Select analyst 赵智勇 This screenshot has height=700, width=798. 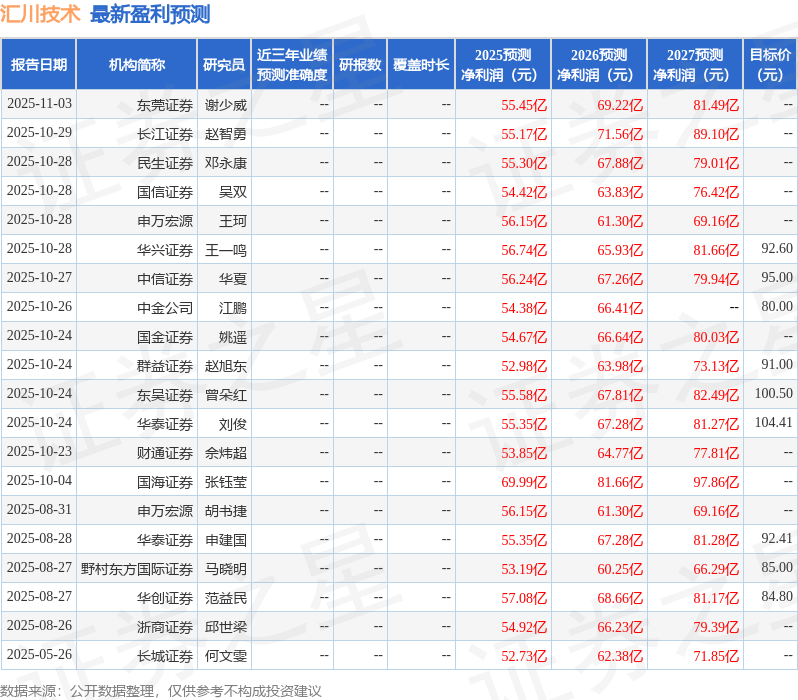(226, 134)
